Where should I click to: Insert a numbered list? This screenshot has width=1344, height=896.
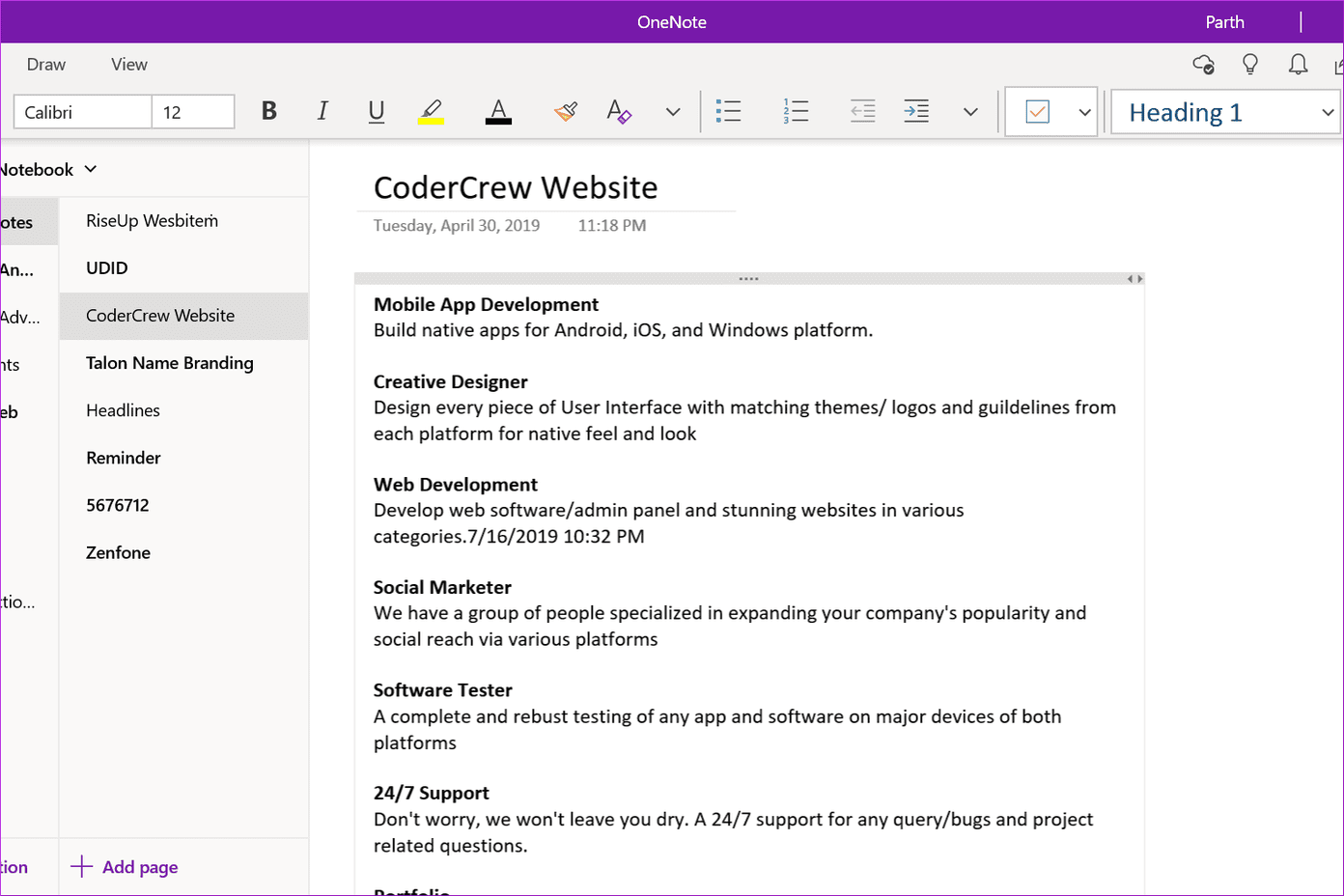click(x=796, y=112)
